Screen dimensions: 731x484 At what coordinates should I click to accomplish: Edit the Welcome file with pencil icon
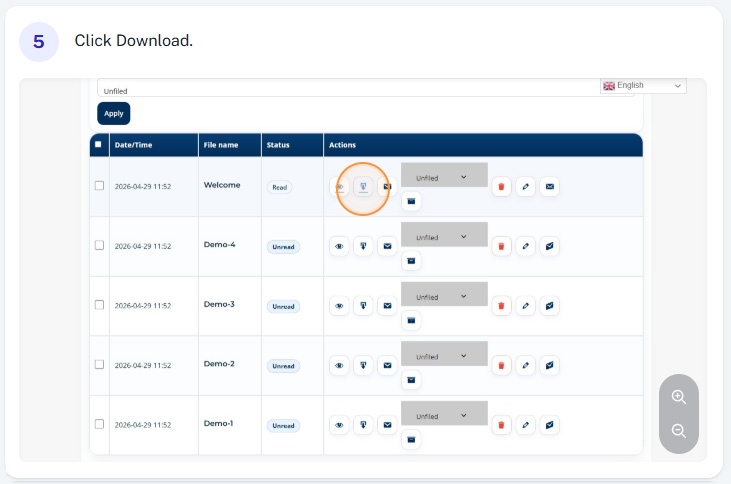525,187
